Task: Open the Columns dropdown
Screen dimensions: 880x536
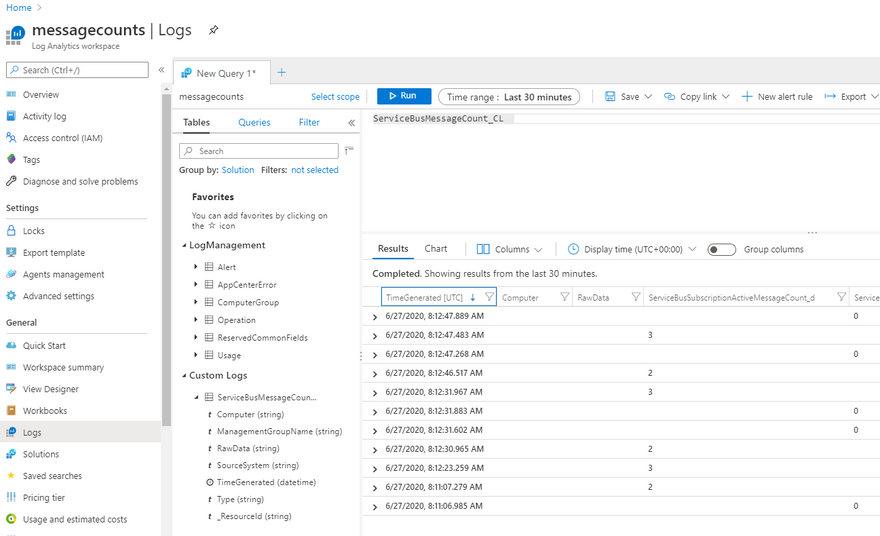Action: pos(510,249)
